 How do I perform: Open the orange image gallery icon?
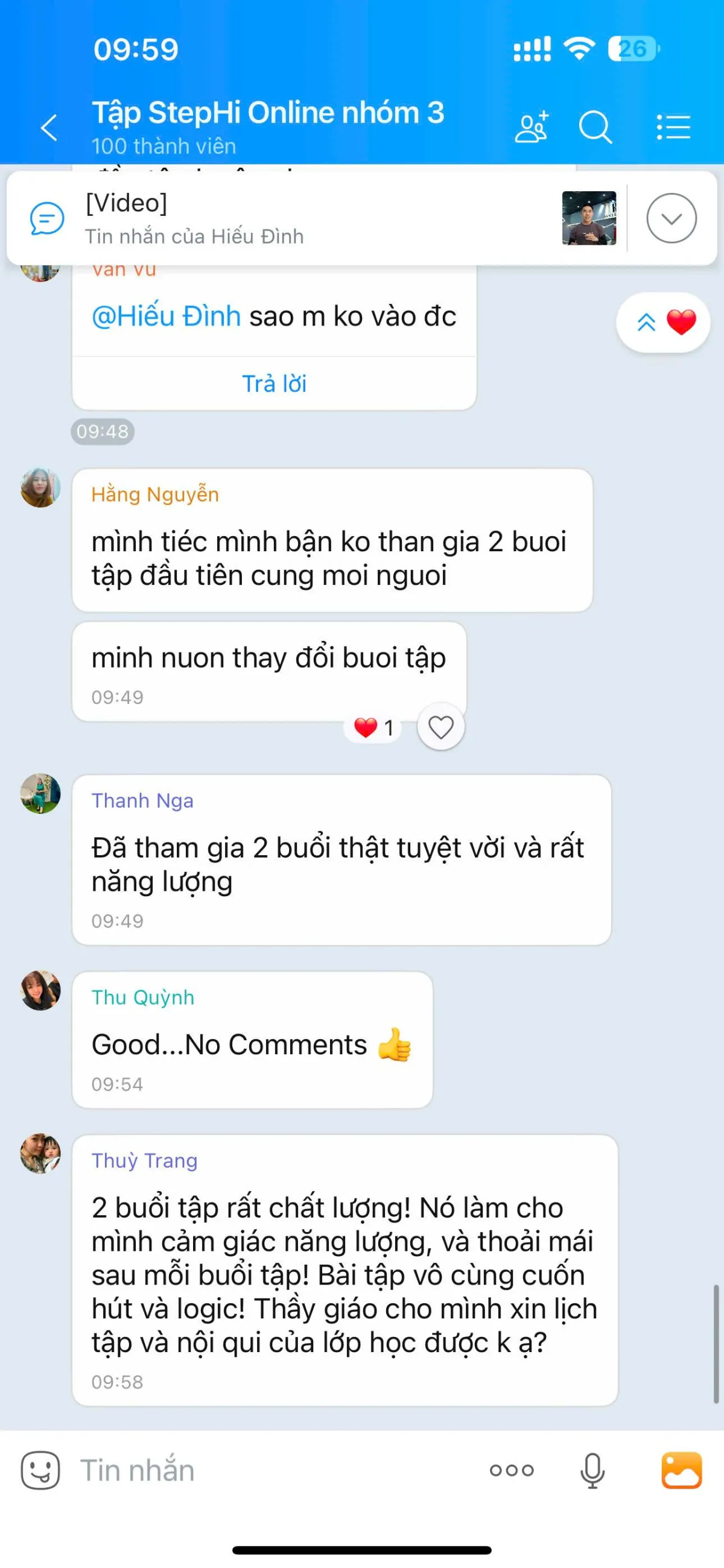681,1470
